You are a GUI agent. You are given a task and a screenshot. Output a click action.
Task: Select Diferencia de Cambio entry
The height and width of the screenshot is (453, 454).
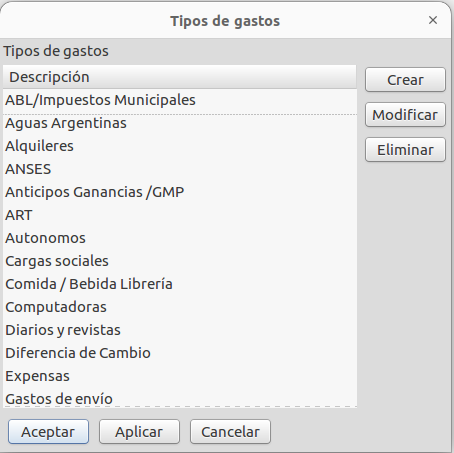180,353
